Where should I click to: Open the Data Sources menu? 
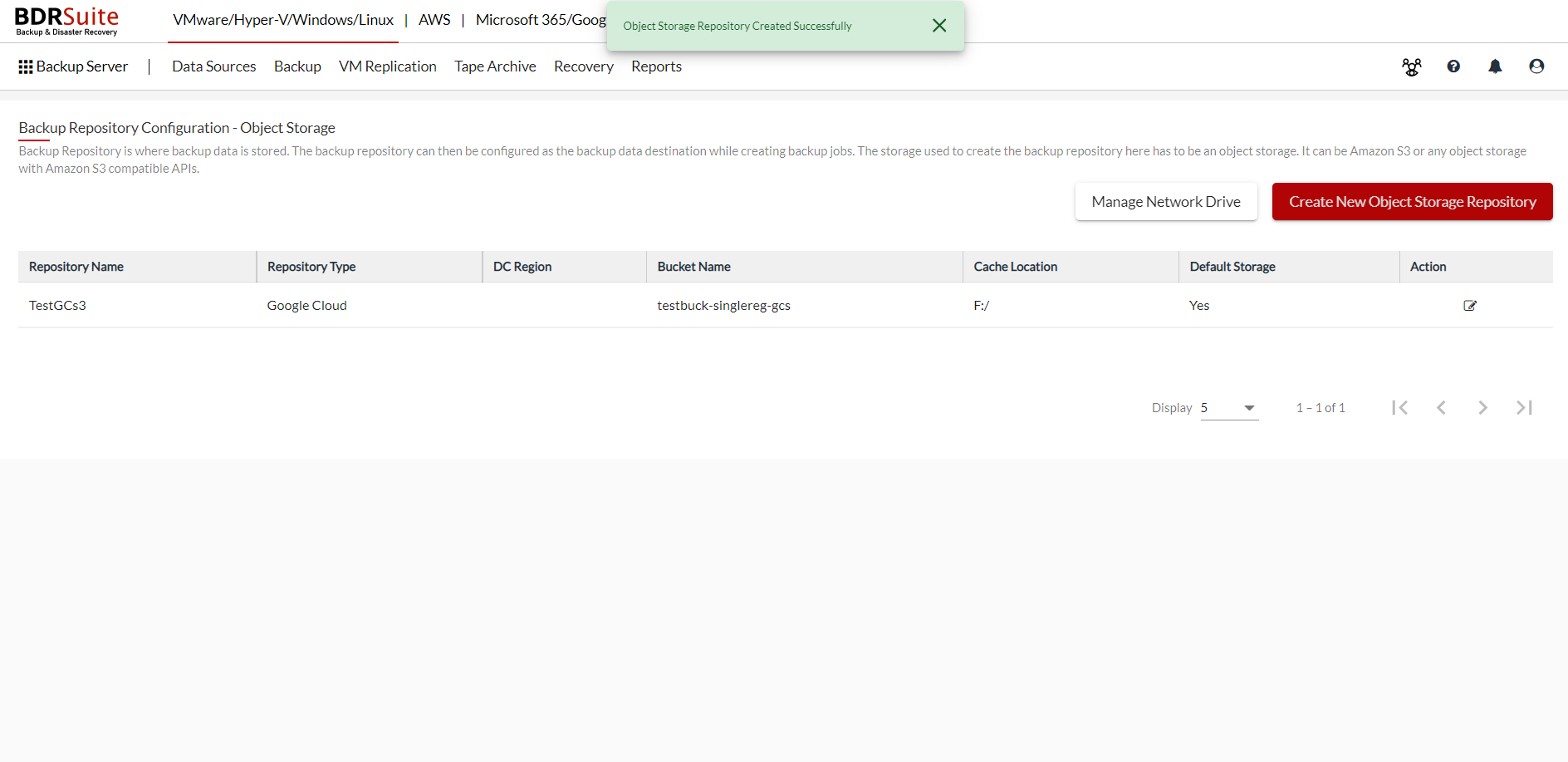tap(214, 66)
